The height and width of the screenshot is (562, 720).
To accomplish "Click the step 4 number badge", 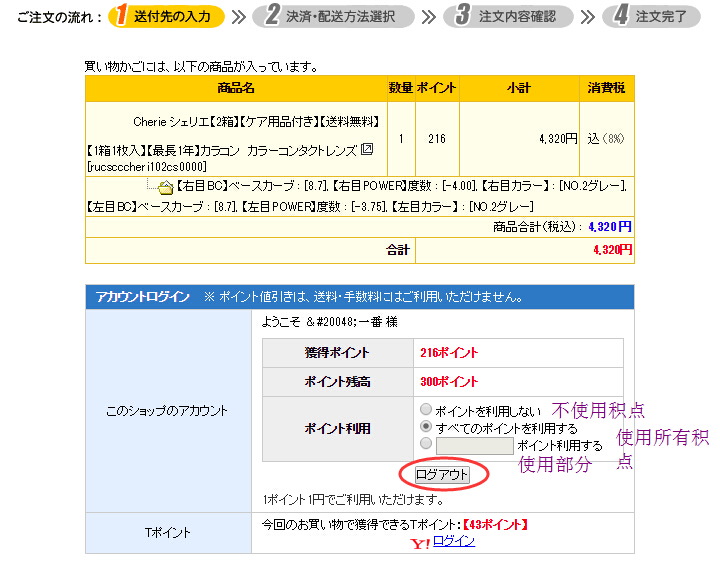I will pos(621,16).
